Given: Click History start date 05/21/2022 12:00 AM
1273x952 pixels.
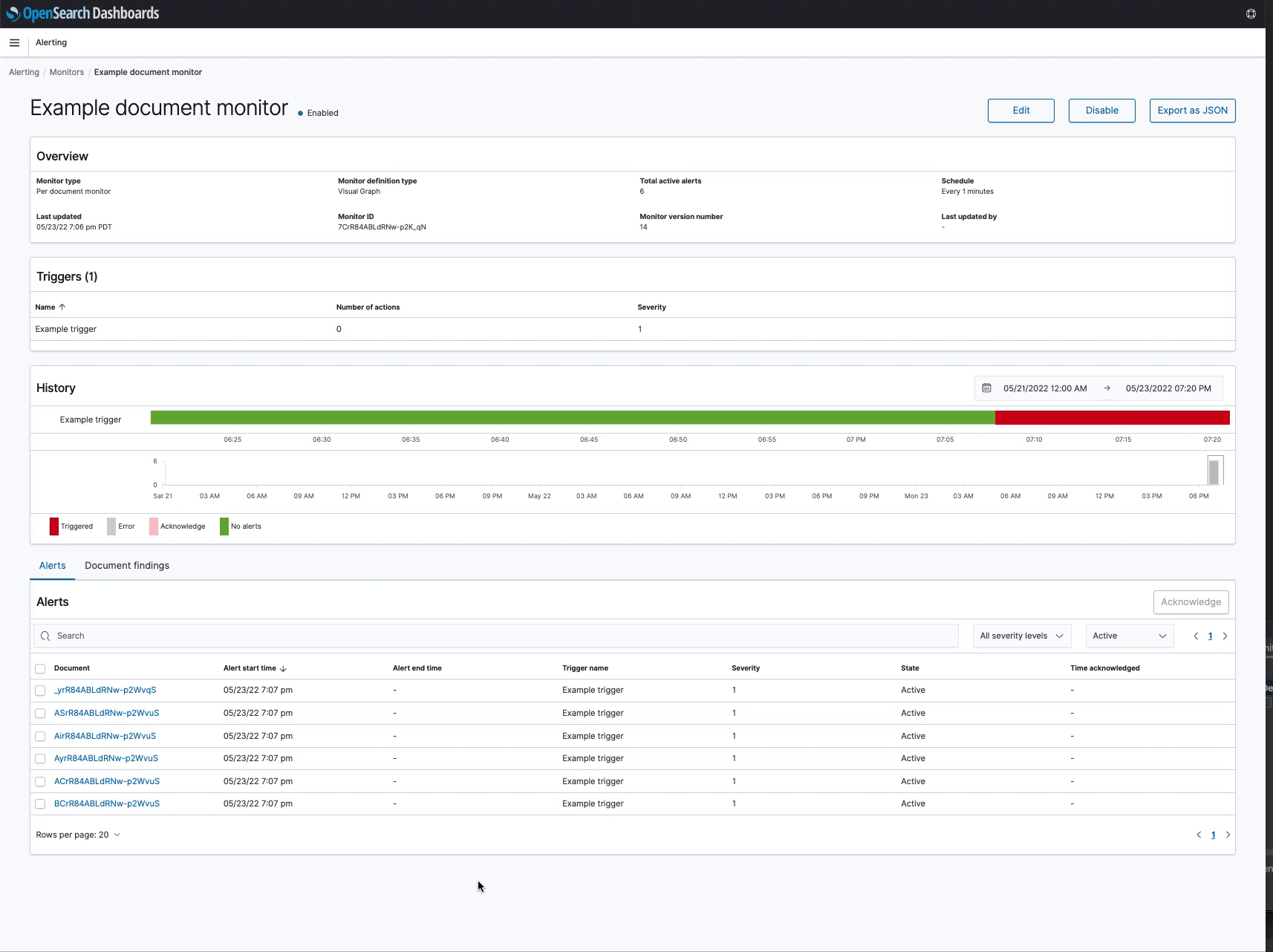Looking at the screenshot, I should click(1045, 388).
